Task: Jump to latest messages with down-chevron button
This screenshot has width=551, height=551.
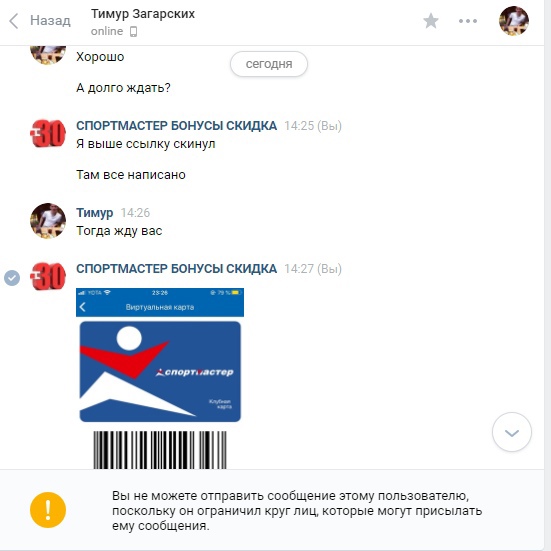Action: click(x=512, y=432)
